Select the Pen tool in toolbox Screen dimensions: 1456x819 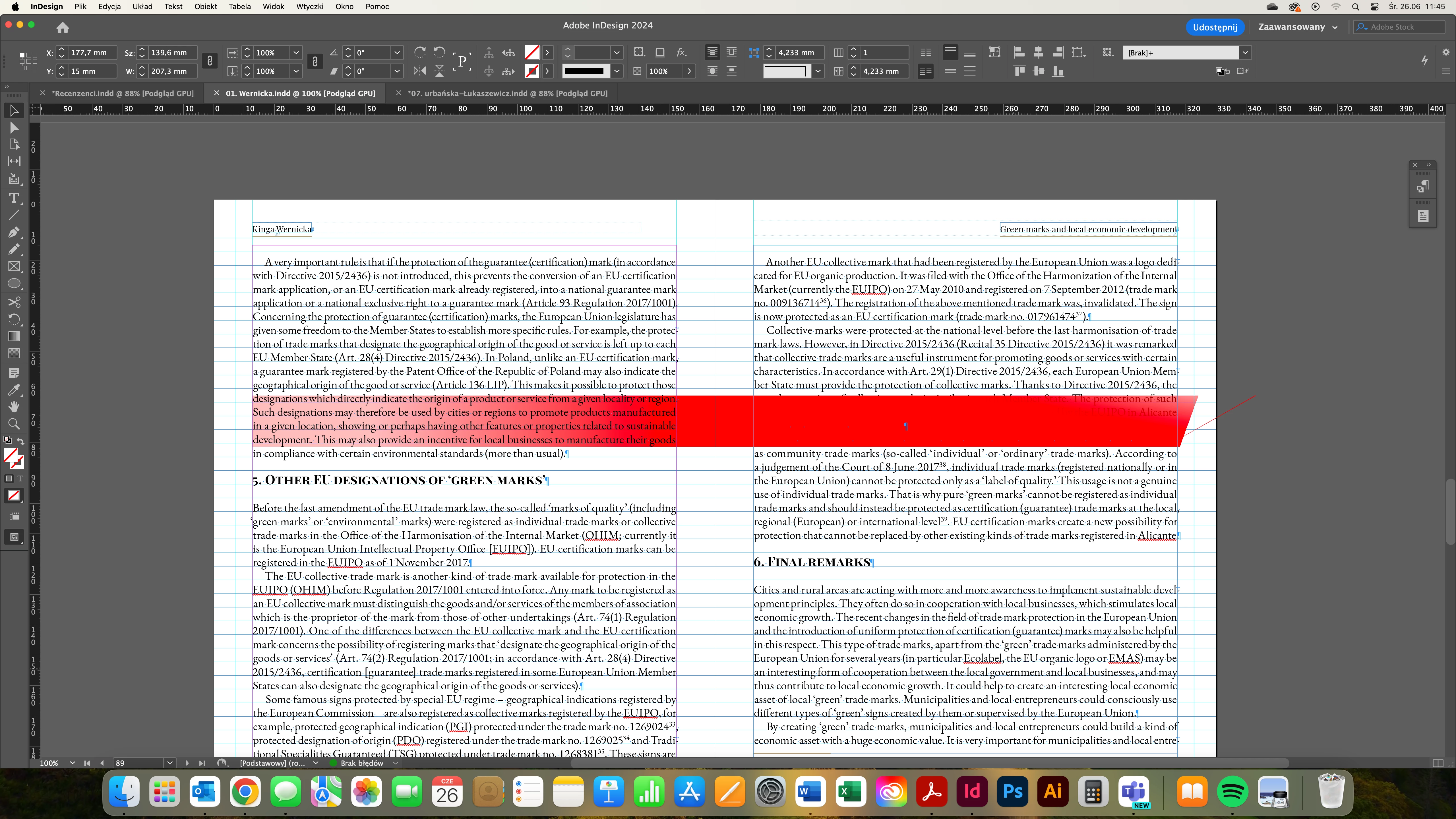[14, 232]
